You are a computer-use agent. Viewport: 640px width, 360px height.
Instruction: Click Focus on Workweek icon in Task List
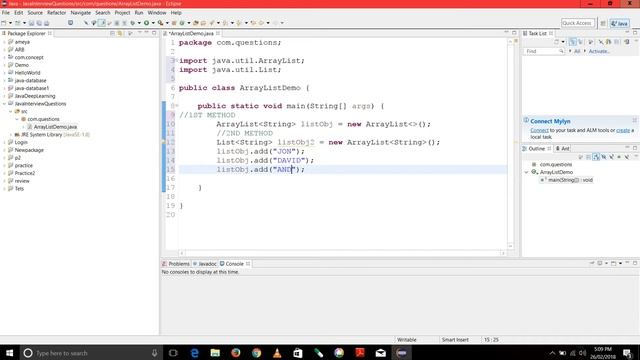(x=590, y=42)
